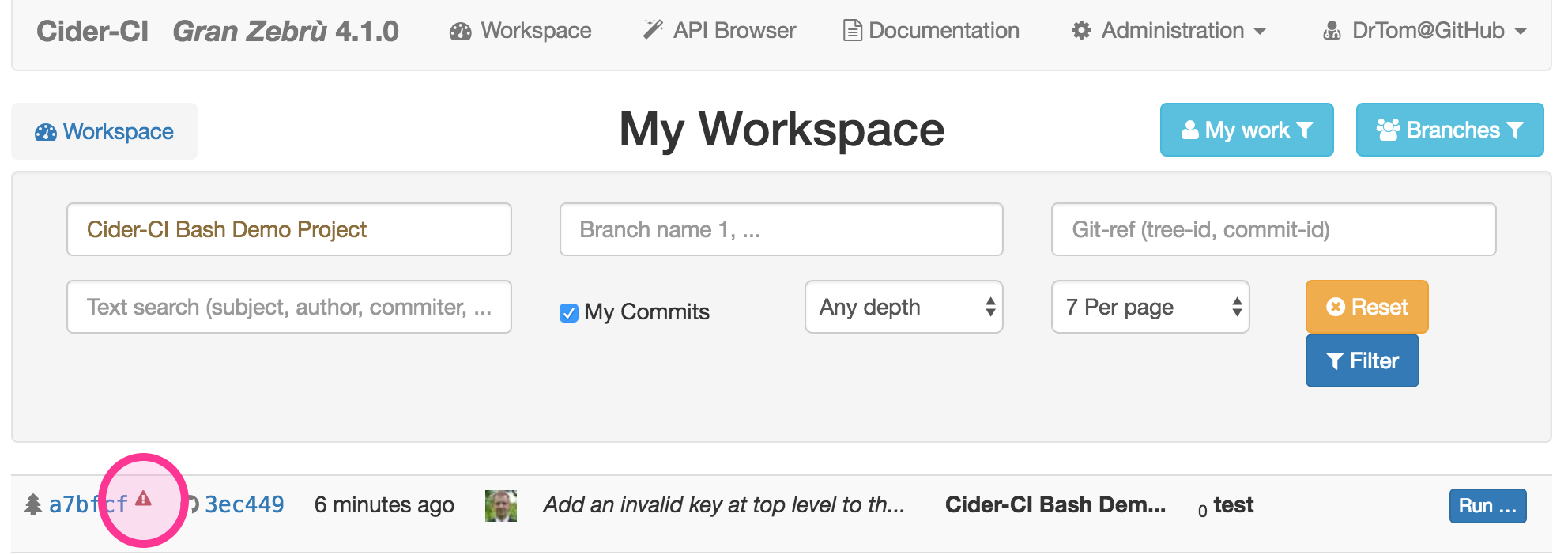Click the person icon in My work

pyautogui.click(x=1189, y=130)
